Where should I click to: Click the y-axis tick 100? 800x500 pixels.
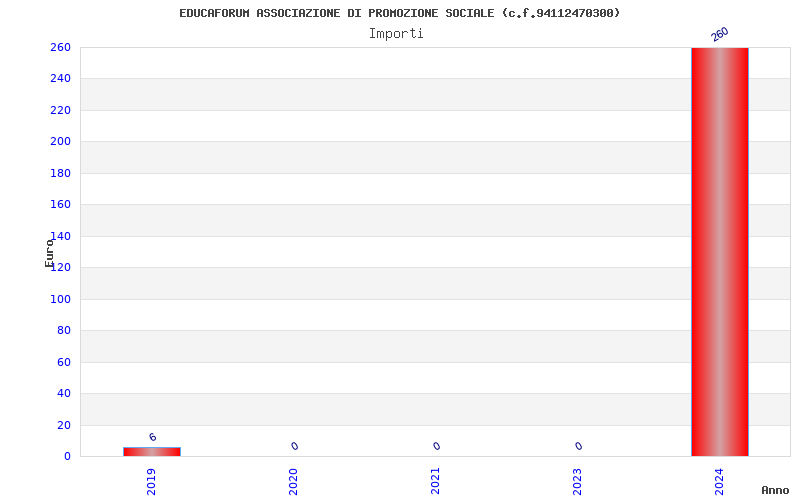[60, 299]
